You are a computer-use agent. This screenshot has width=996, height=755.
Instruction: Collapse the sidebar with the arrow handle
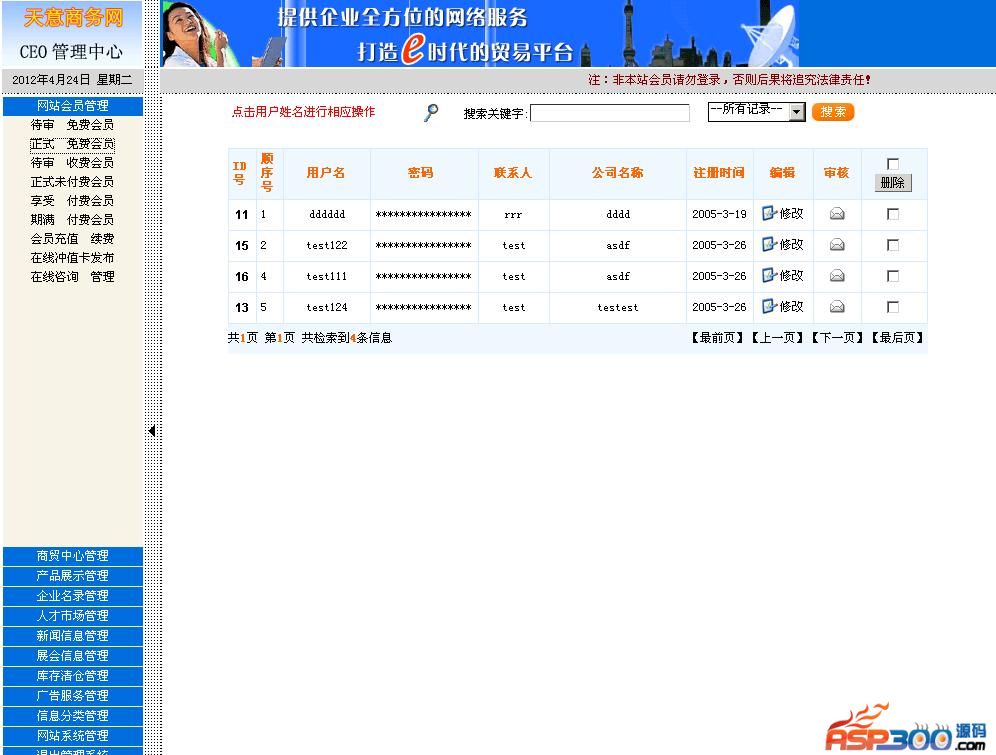coord(152,431)
